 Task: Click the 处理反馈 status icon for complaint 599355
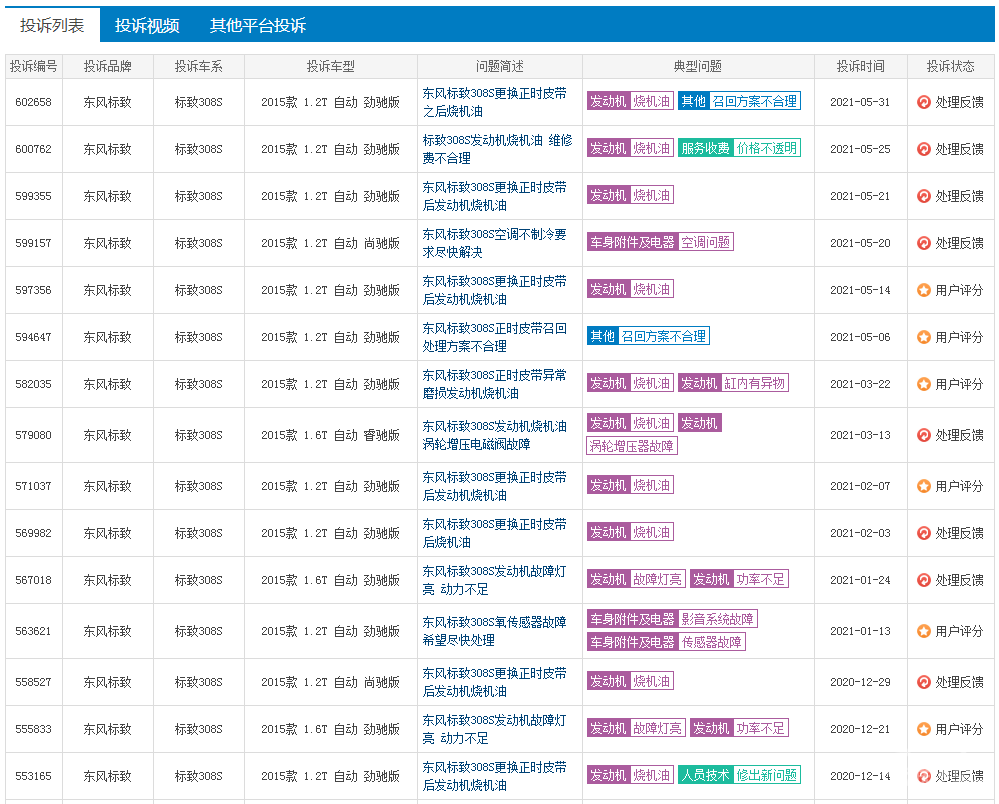pyautogui.click(x=924, y=196)
